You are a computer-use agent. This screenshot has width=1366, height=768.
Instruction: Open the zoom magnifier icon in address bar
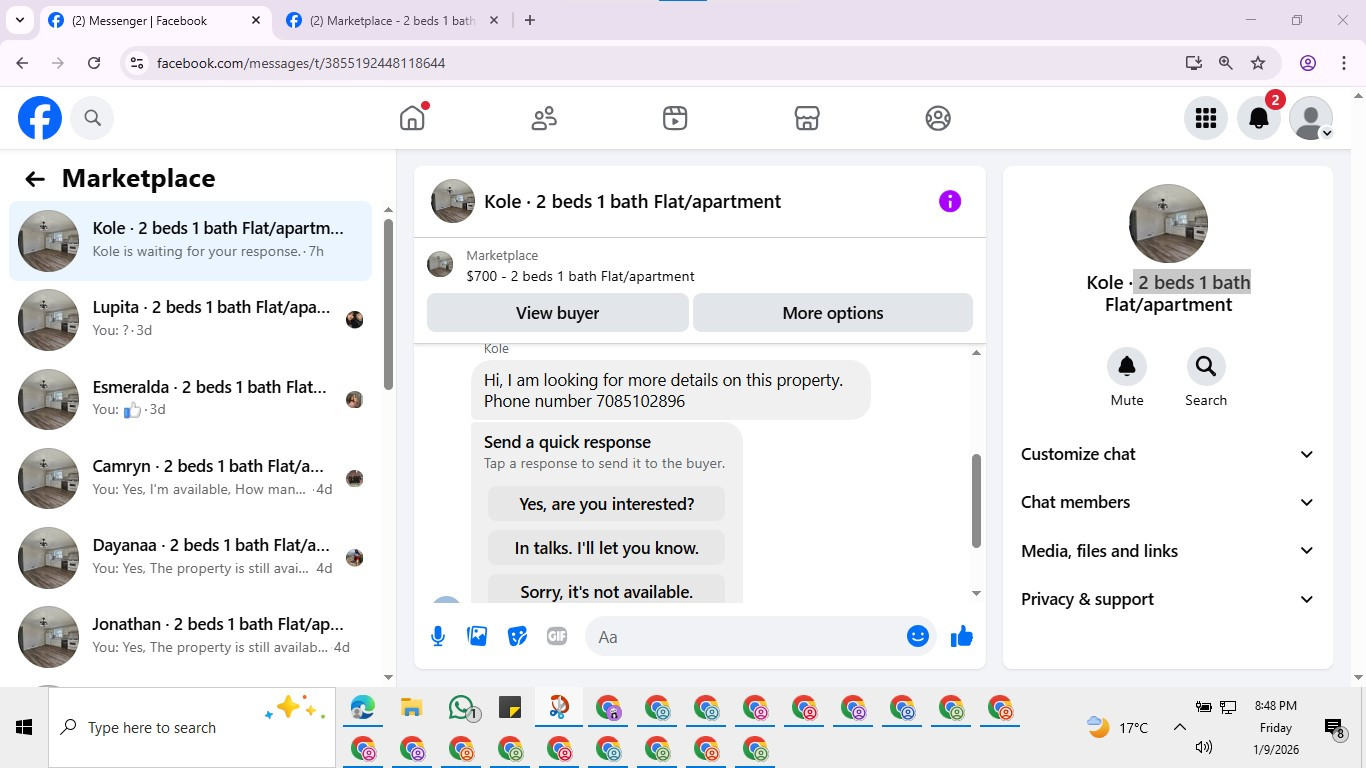coord(1225,63)
